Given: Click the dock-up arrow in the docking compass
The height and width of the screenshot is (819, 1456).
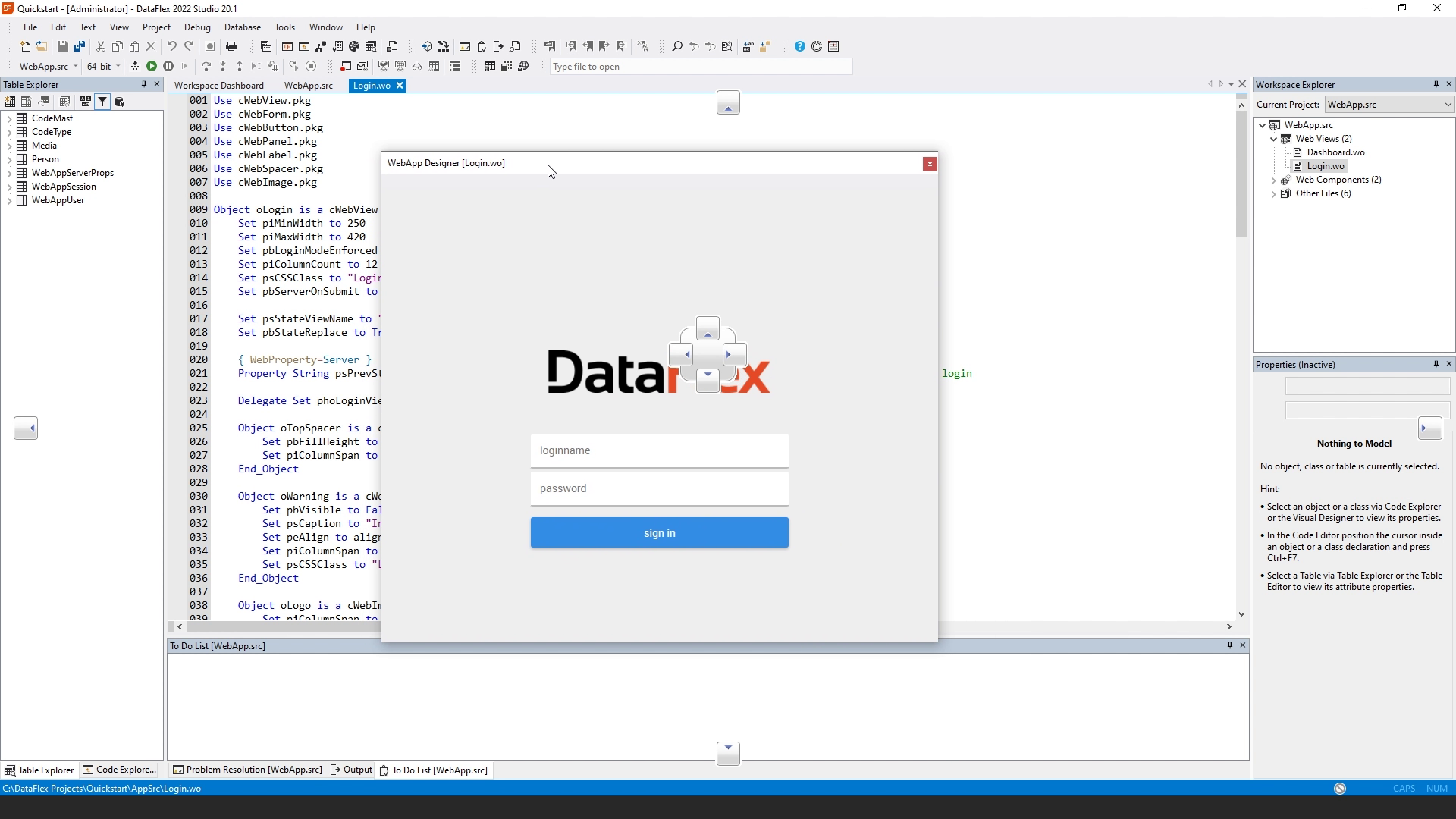Looking at the screenshot, I should click(x=708, y=331).
